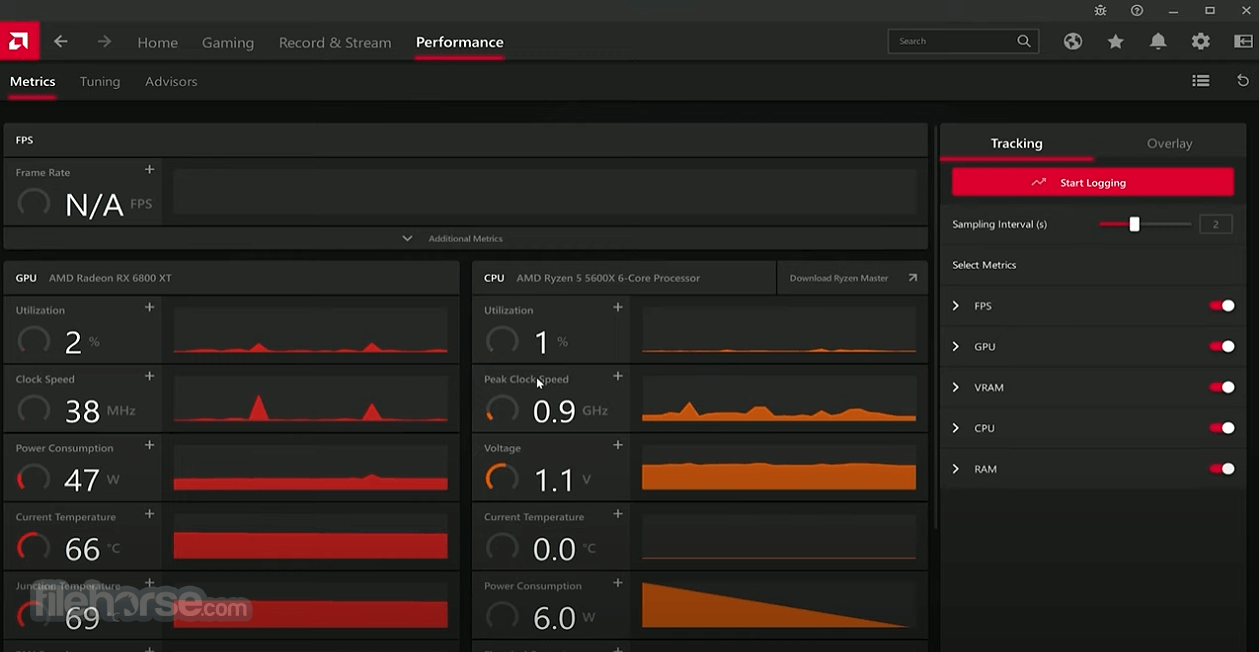Open the Home tab
The image size is (1259, 652).
tap(157, 43)
